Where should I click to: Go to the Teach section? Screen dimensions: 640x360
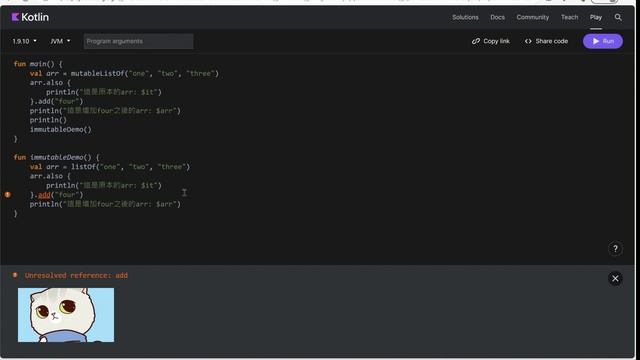click(x=569, y=17)
